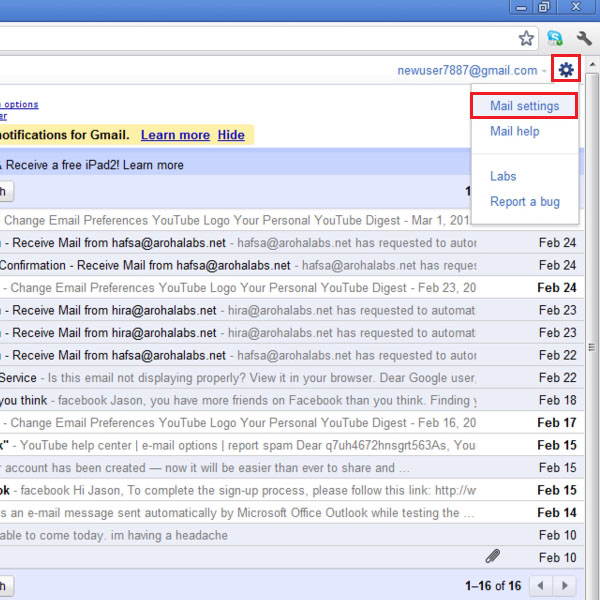The height and width of the screenshot is (600, 600).
Task: Select Mail settings from the dropdown
Action: 524,106
